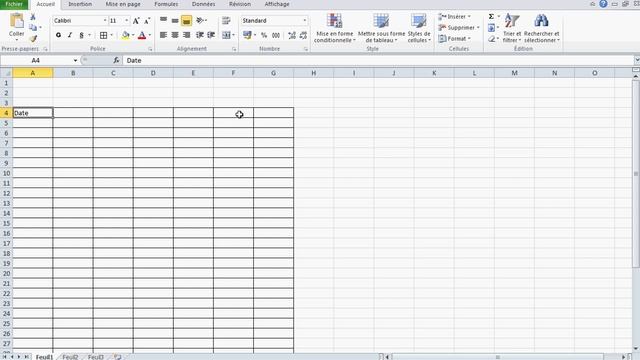Align cell contents to the top
Screen dimensions: 640x360
click(x=163, y=20)
